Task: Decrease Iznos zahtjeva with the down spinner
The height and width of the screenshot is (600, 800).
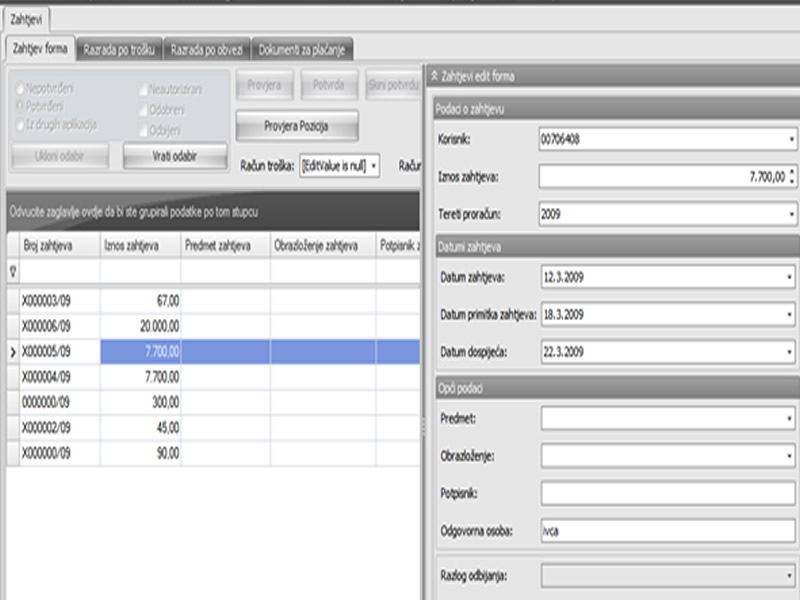Action: [792, 182]
